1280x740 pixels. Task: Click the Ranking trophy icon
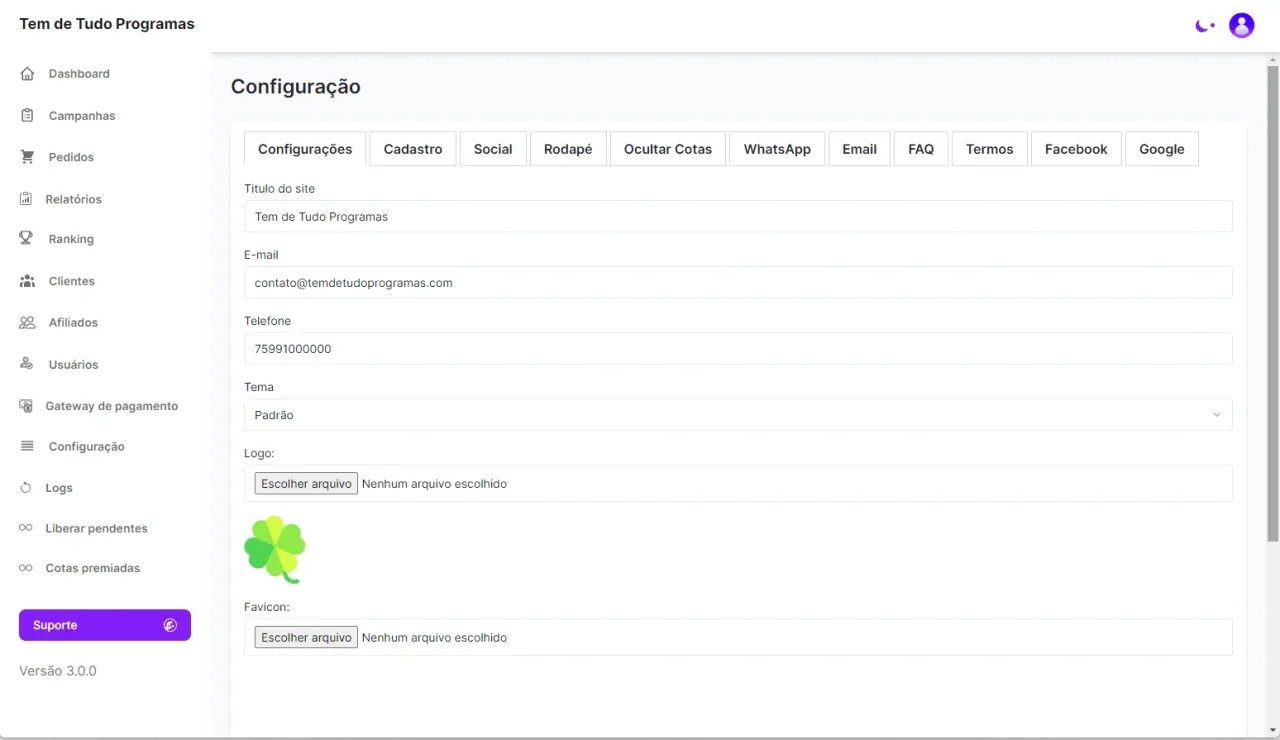pos(27,239)
